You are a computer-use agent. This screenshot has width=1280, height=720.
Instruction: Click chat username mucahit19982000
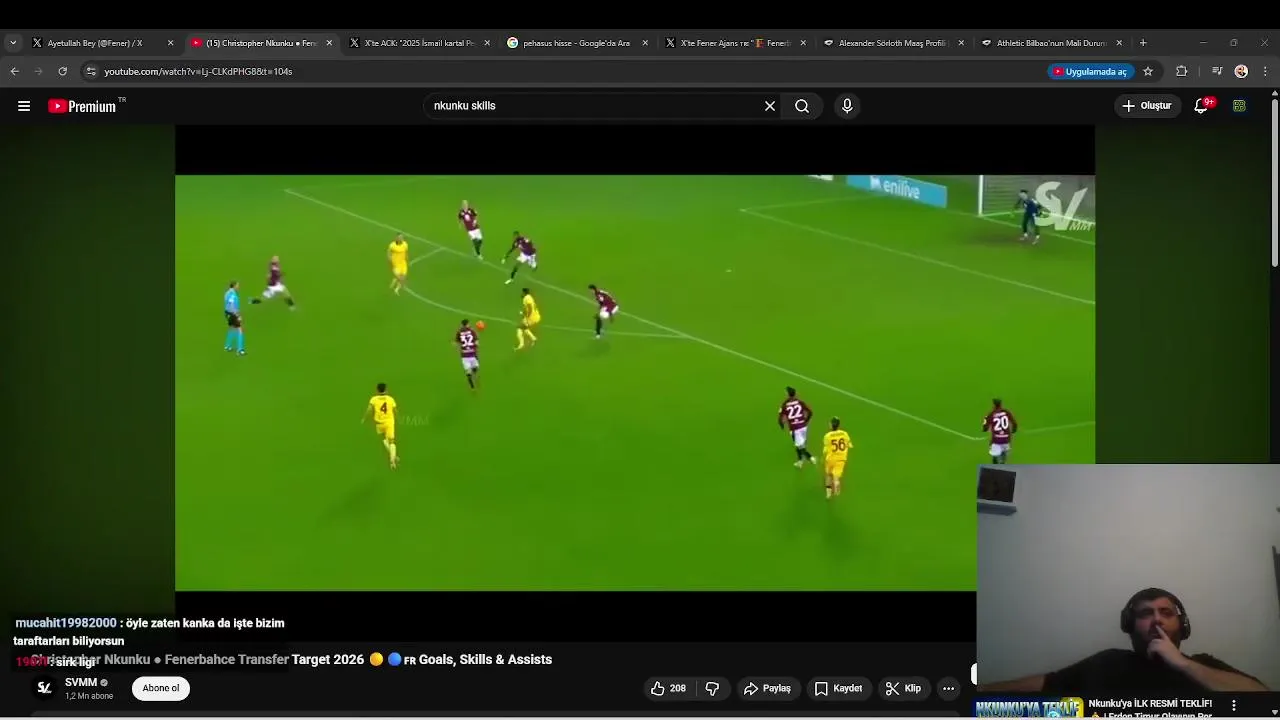tap(66, 623)
